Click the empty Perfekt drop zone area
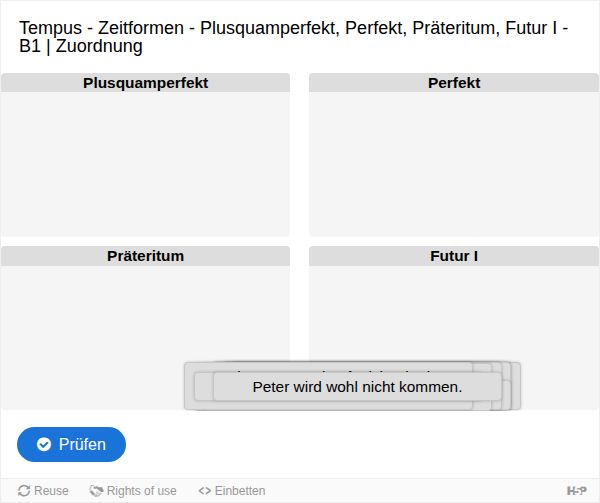Image resolution: width=600 pixels, height=503 pixels. [453, 164]
